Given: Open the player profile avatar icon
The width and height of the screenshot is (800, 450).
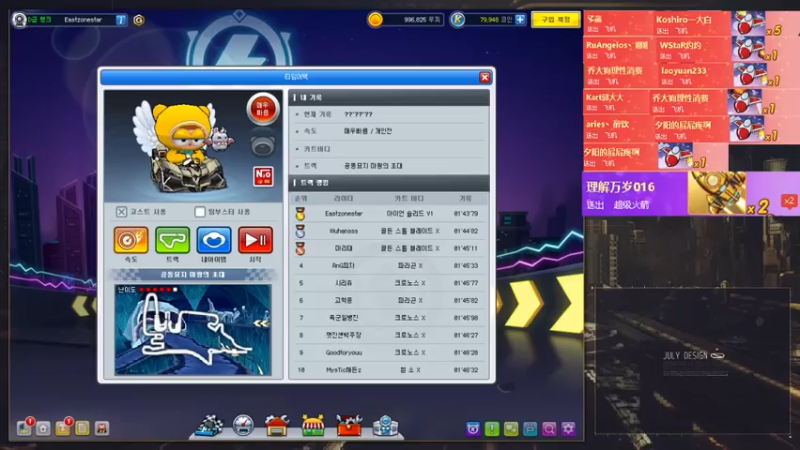Looking at the screenshot, I should point(19,20).
